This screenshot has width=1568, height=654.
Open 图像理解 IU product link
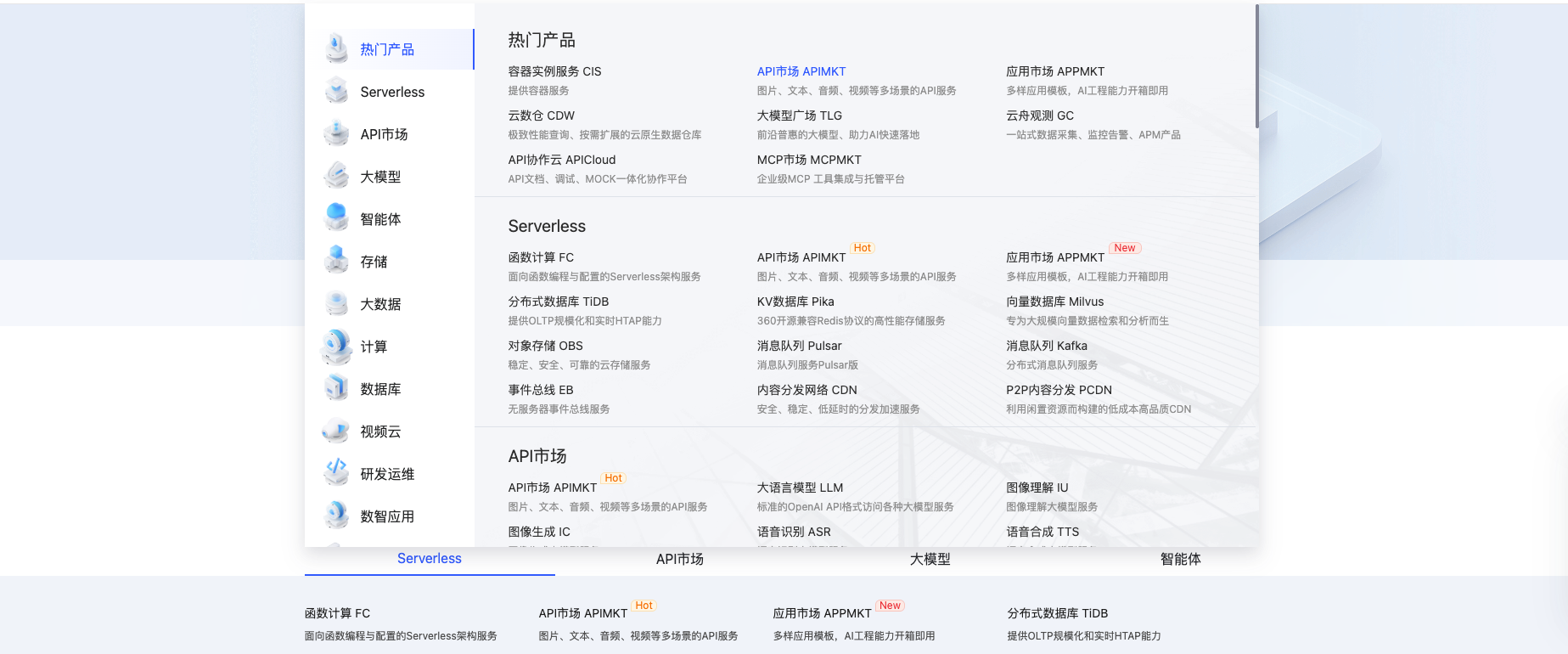1037,488
